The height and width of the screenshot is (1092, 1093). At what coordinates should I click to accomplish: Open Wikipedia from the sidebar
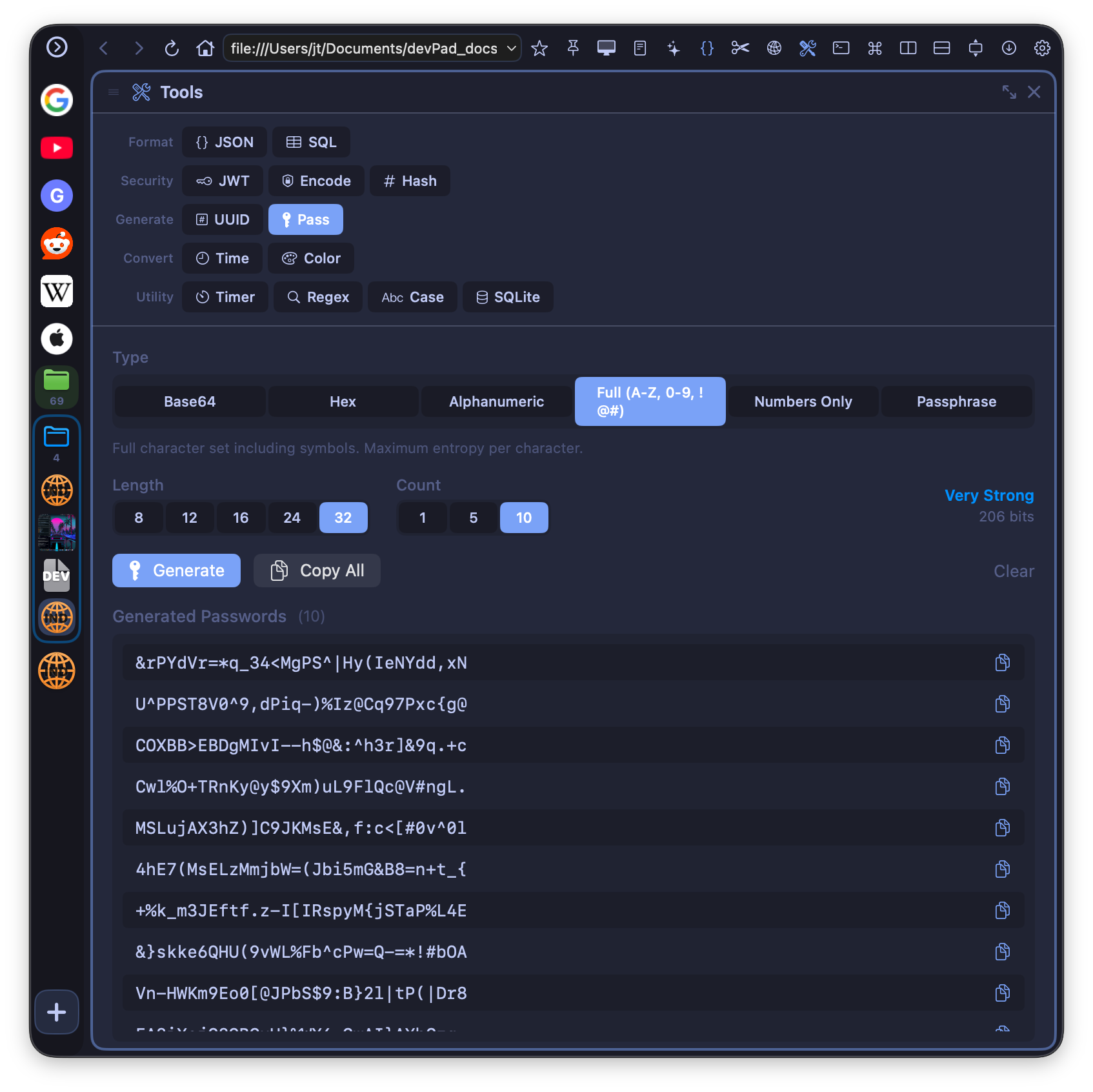click(56, 291)
